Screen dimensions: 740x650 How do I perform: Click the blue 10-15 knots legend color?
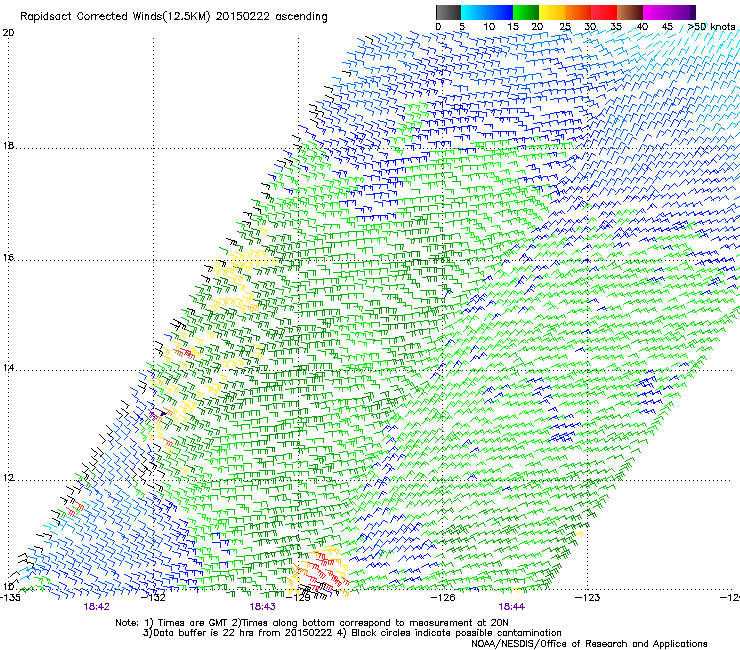[x=500, y=12]
